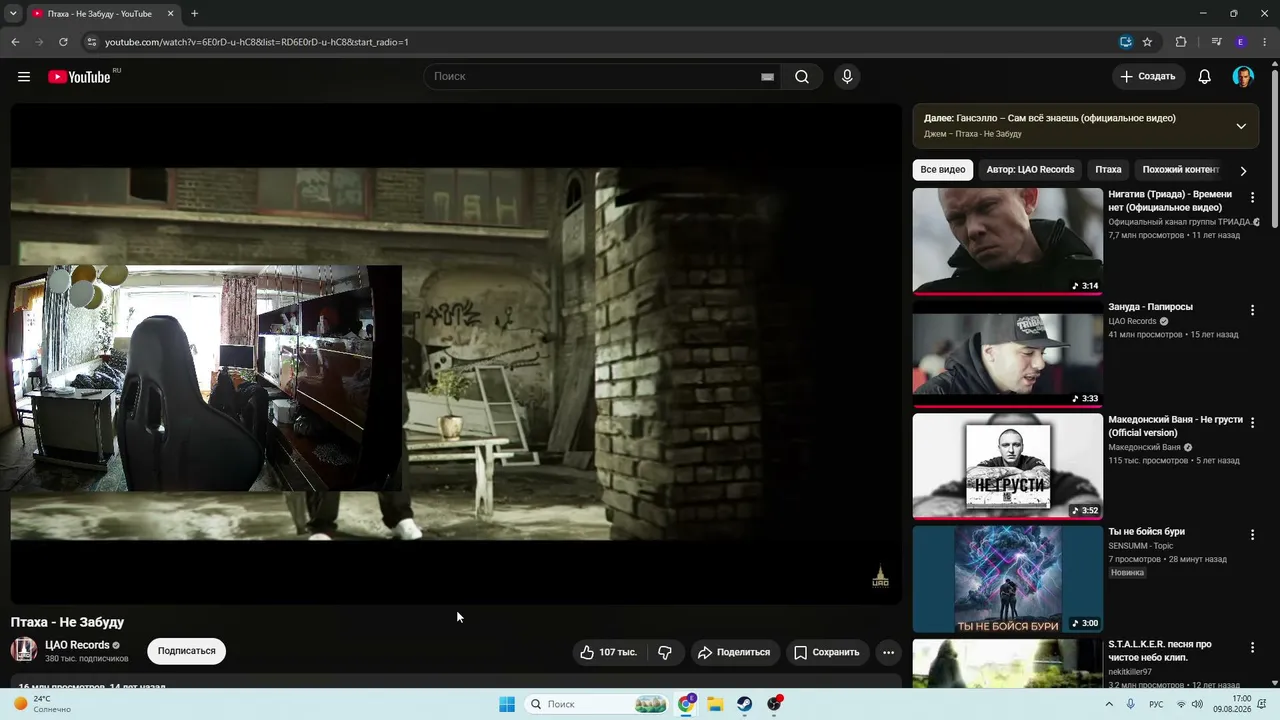The height and width of the screenshot is (720, 1280).
Task: Click the magnifier search button
Action: pyautogui.click(x=802, y=77)
